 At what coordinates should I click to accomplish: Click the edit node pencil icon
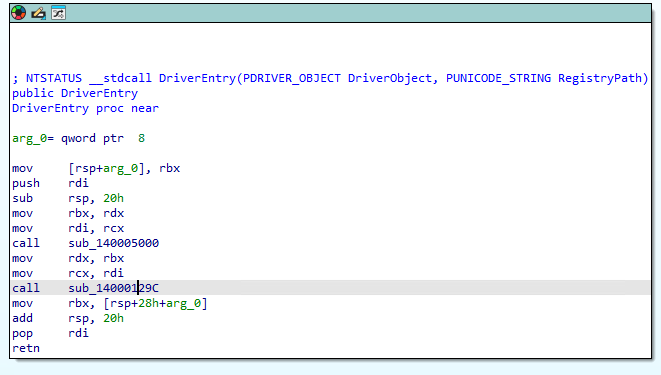38,13
